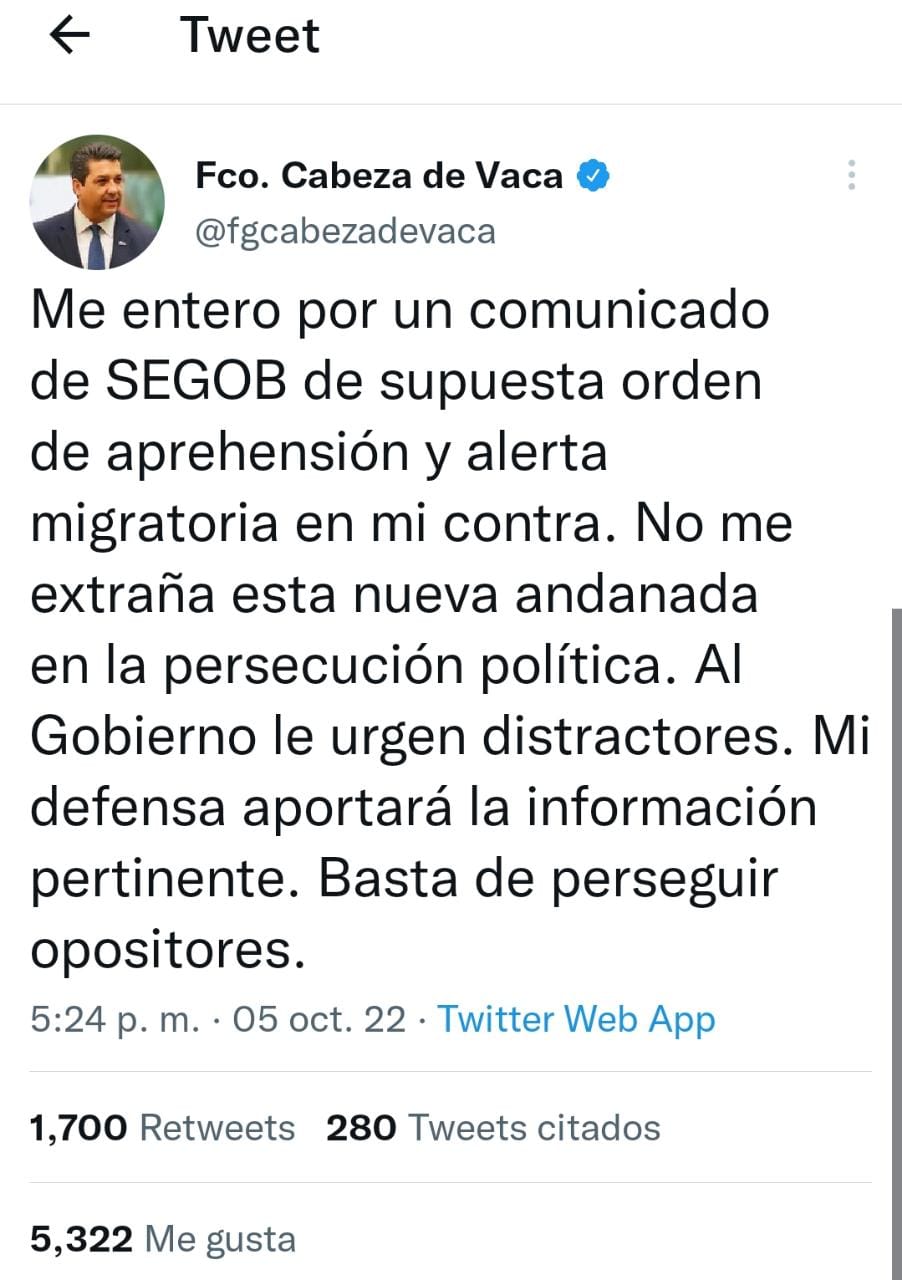Open the profile avatar photo
This screenshot has width=902, height=1280.
click(x=97, y=202)
